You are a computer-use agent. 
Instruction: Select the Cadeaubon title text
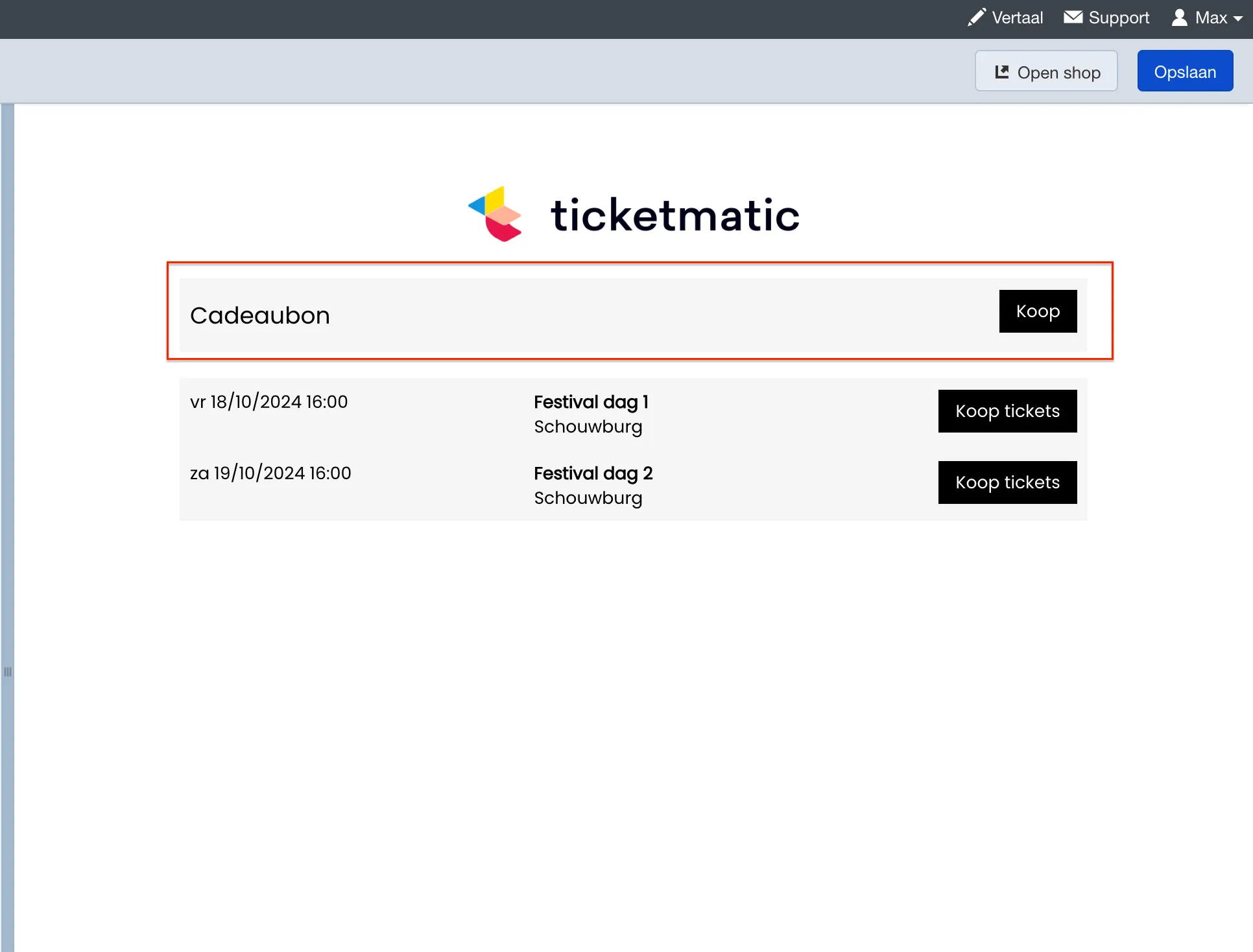click(260, 315)
